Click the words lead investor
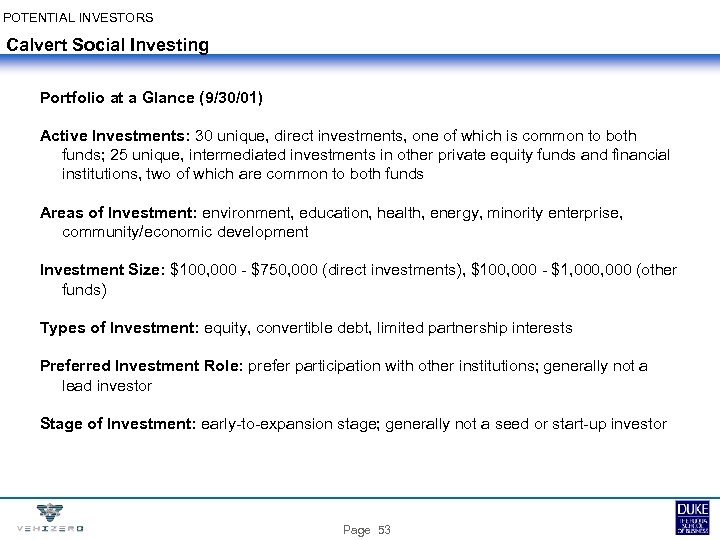 click(x=107, y=385)
